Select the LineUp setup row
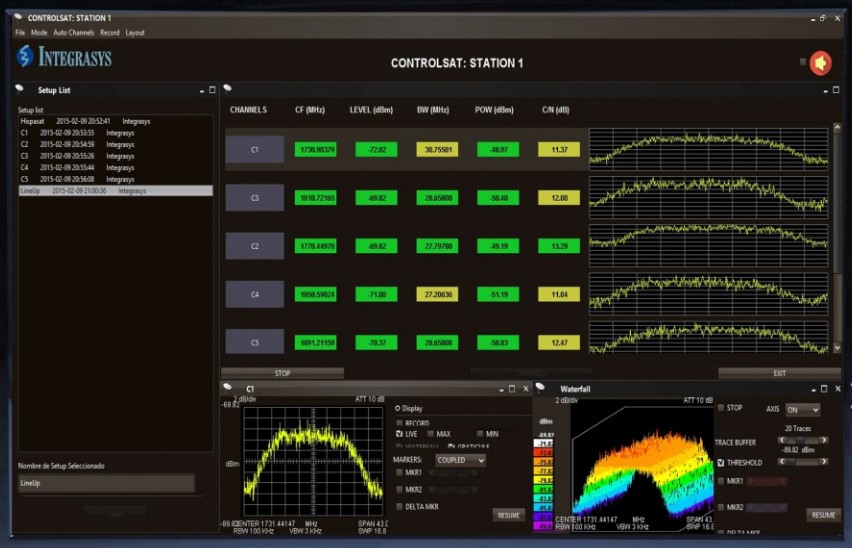 coord(116,191)
